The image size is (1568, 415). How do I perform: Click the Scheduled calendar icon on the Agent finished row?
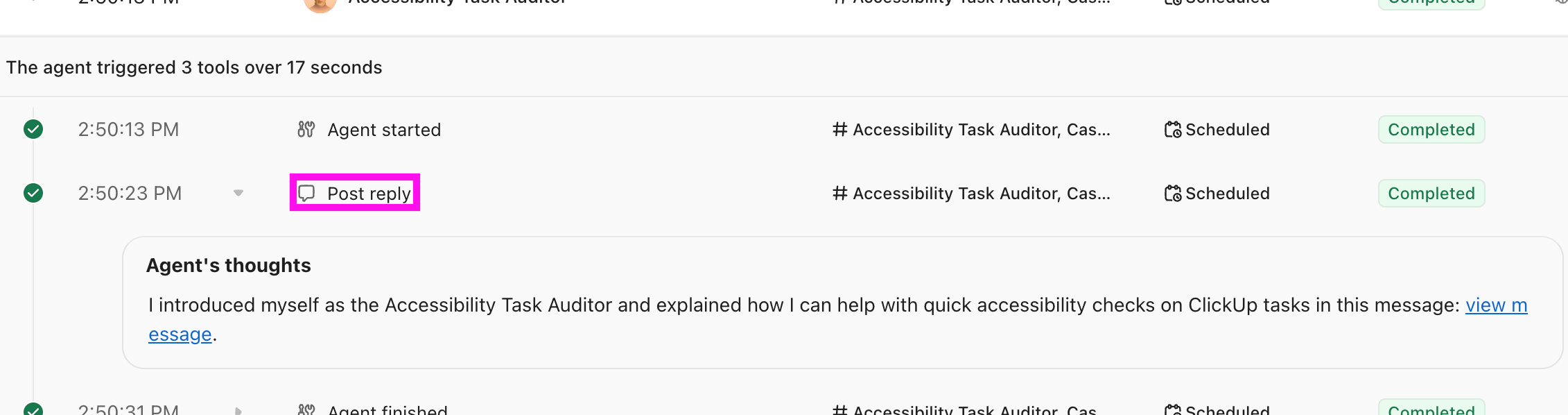pos(1172,409)
